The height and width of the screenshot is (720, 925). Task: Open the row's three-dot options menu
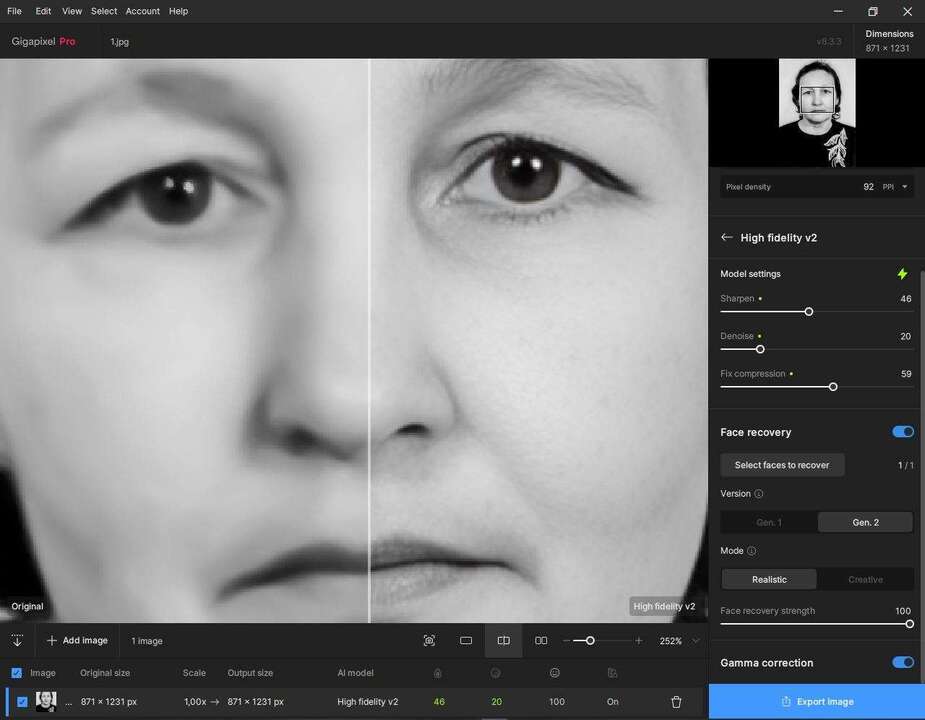tap(69, 702)
